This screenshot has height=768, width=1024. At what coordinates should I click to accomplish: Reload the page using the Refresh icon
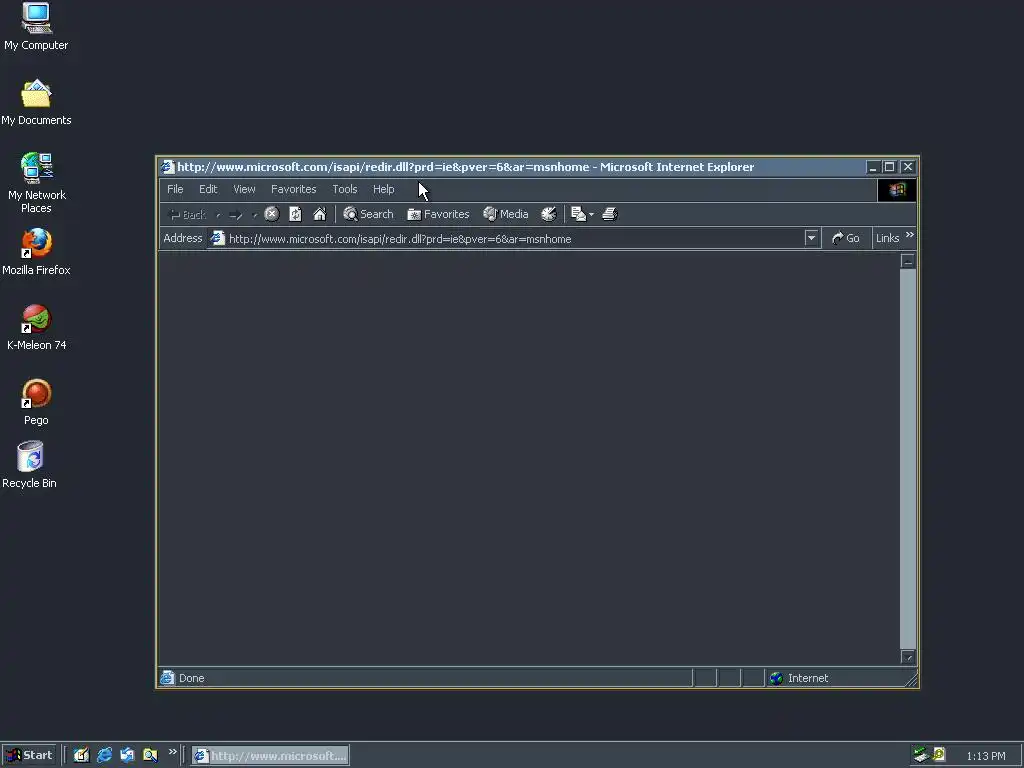(295, 214)
